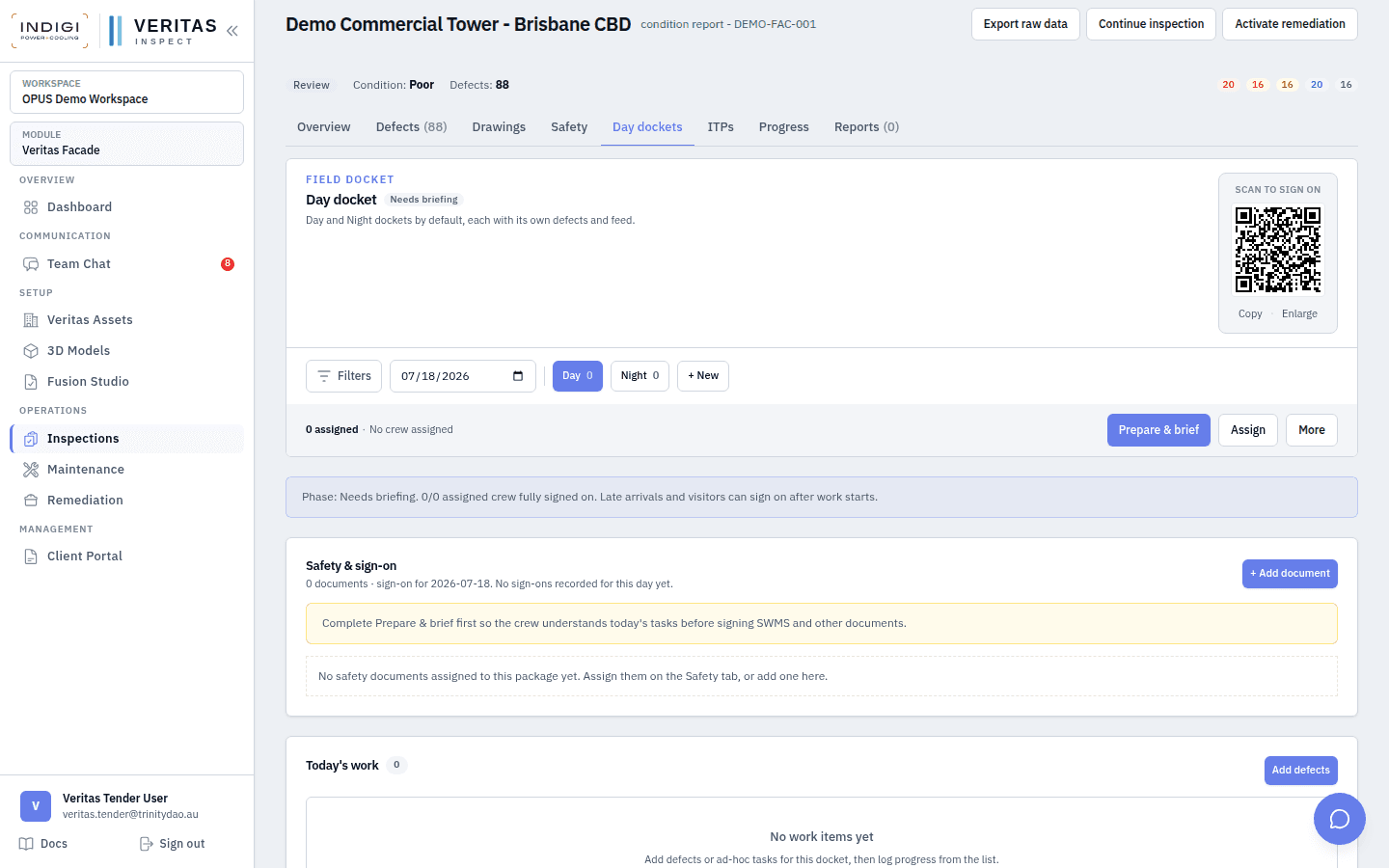Screen dimensions: 1389x868
Task: Switch to the Day dockets tab
Action: (647, 127)
